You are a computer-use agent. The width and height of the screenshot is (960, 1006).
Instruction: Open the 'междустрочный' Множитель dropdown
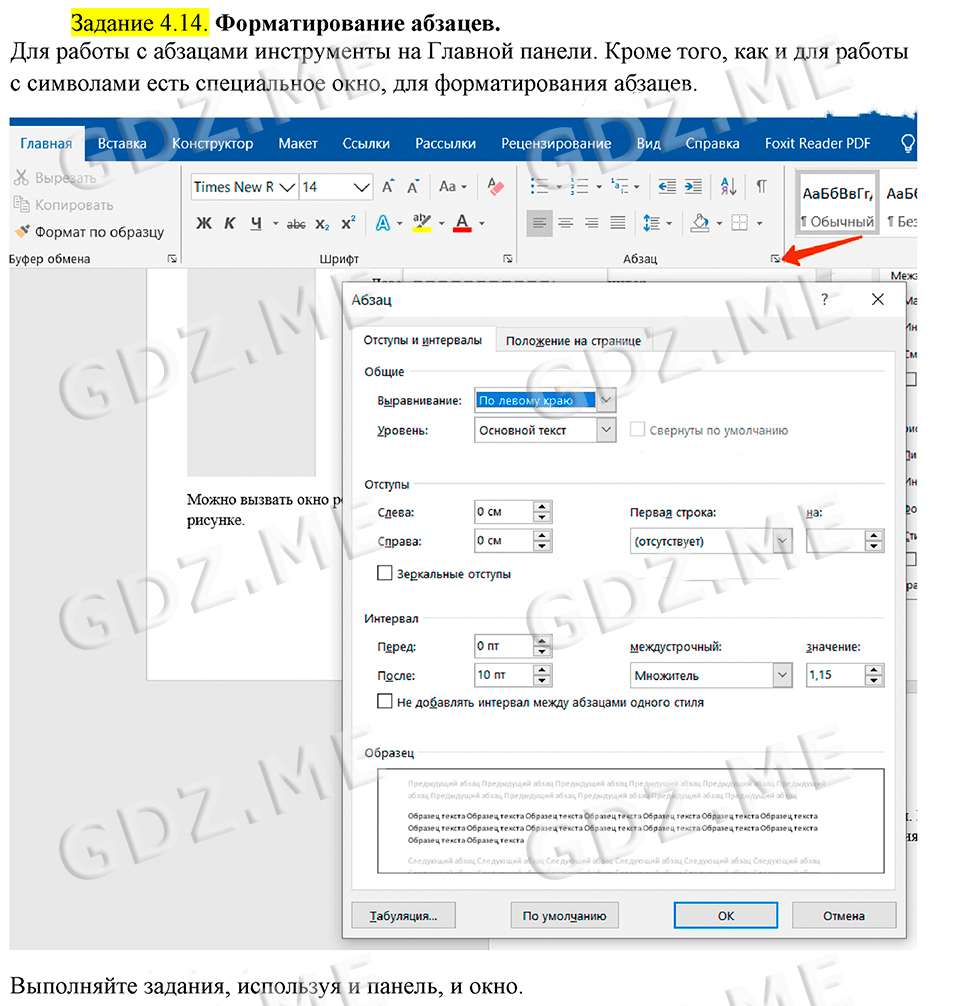(x=782, y=676)
